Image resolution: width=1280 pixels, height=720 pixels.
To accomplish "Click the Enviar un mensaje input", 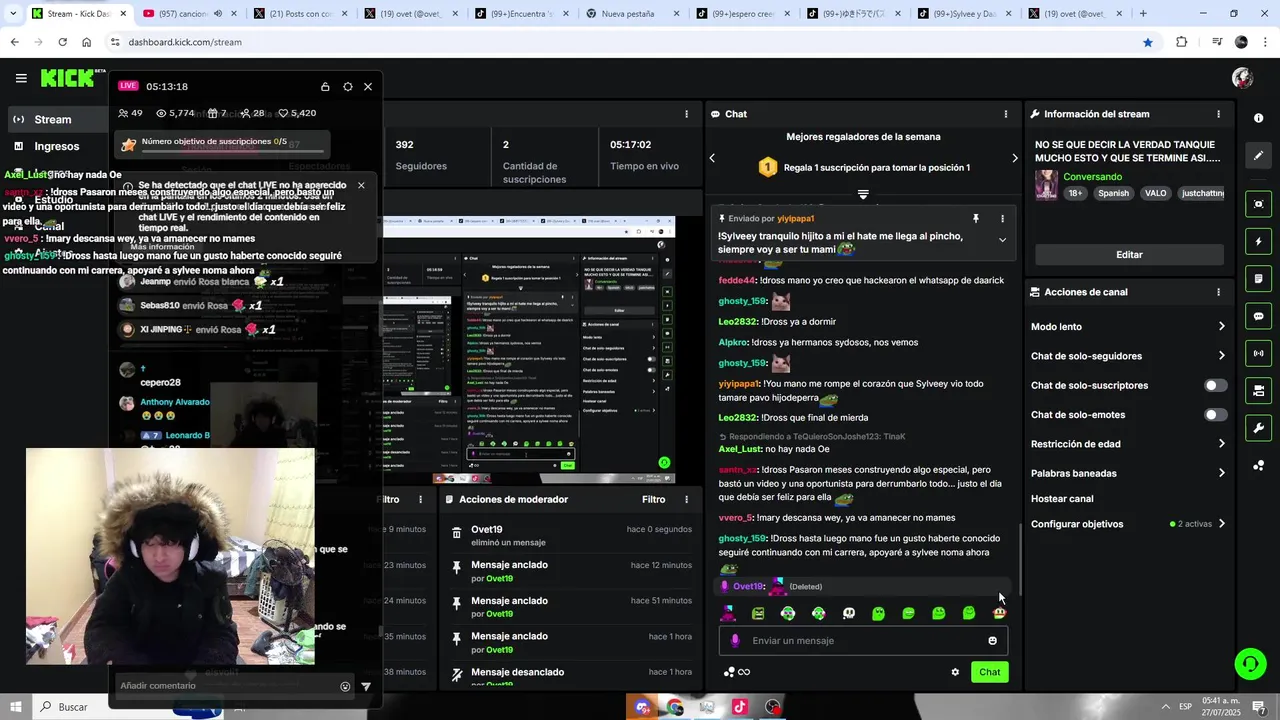I will (863, 641).
